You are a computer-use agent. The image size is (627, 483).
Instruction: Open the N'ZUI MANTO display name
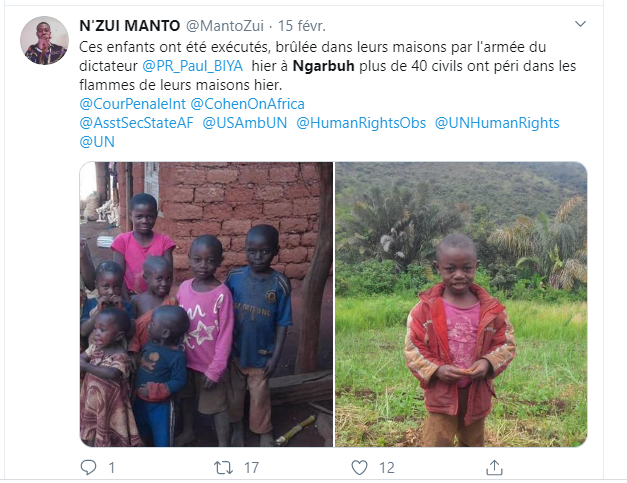tap(130, 26)
